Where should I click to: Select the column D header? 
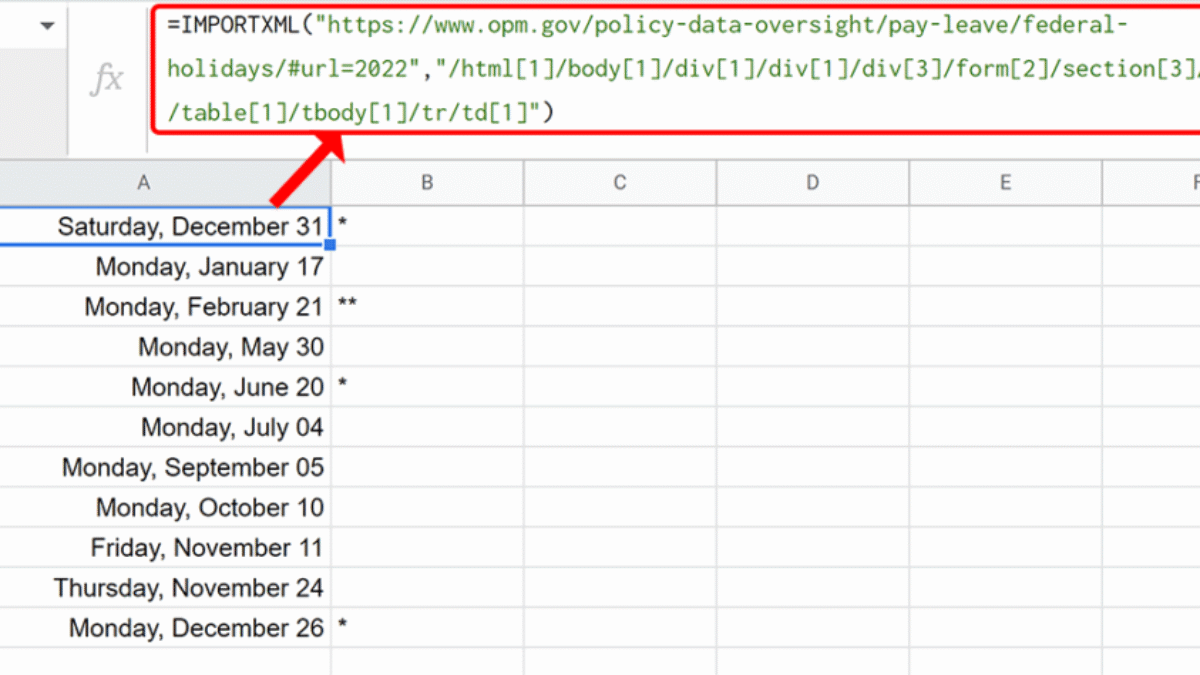[812, 182]
